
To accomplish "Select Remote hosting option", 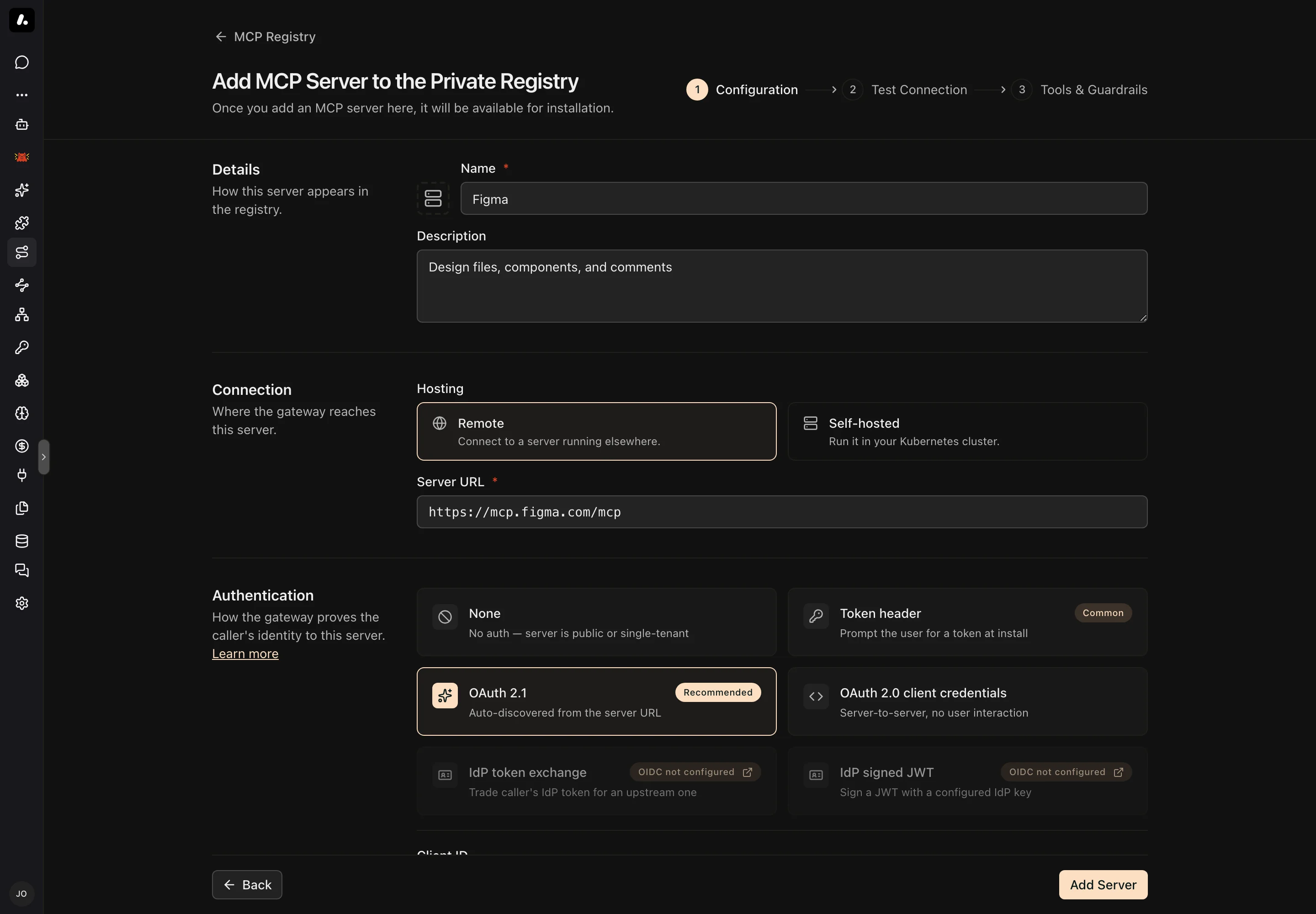I will click(x=596, y=431).
